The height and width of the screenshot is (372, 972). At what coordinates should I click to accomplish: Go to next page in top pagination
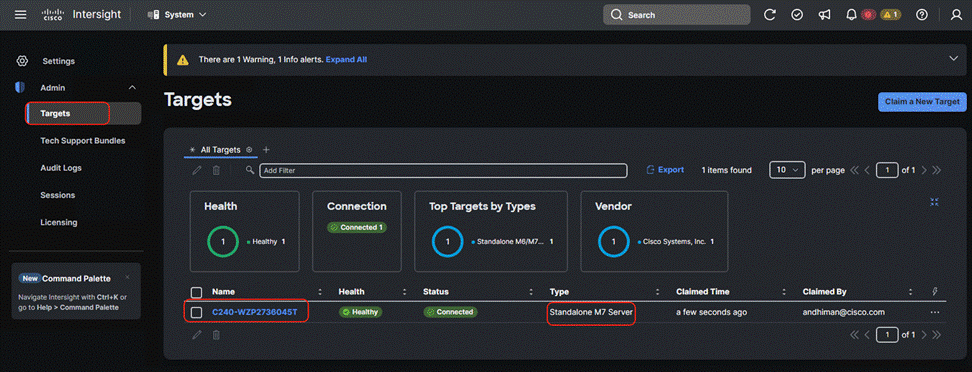click(924, 170)
